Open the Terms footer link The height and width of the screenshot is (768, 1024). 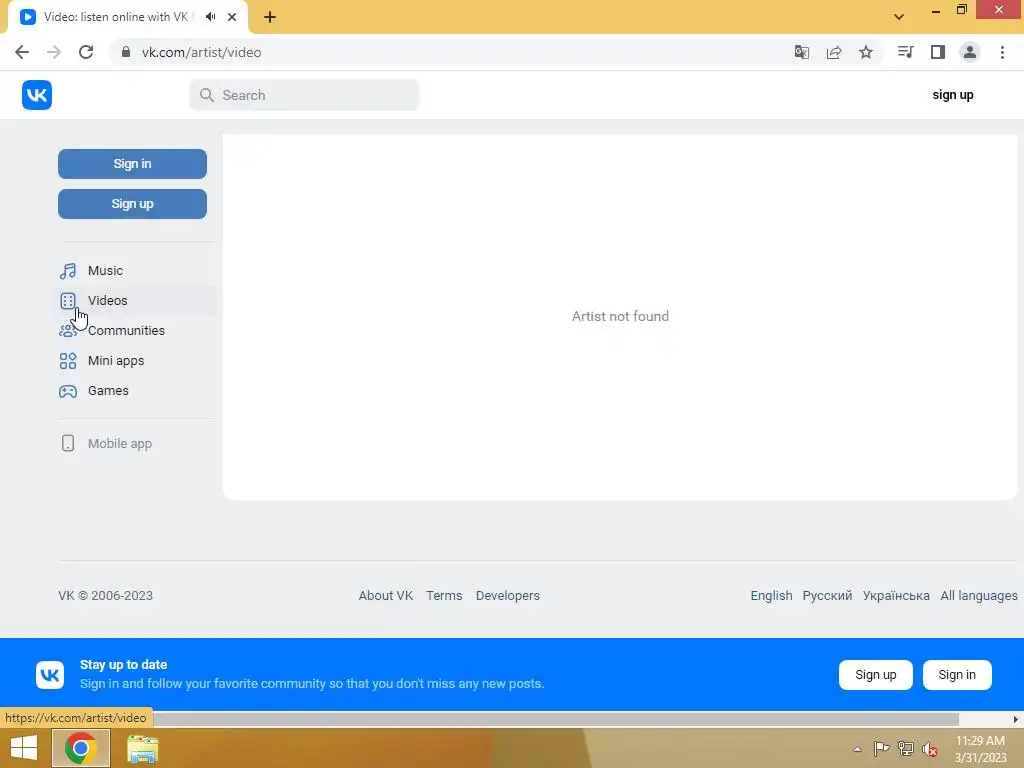click(444, 596)
